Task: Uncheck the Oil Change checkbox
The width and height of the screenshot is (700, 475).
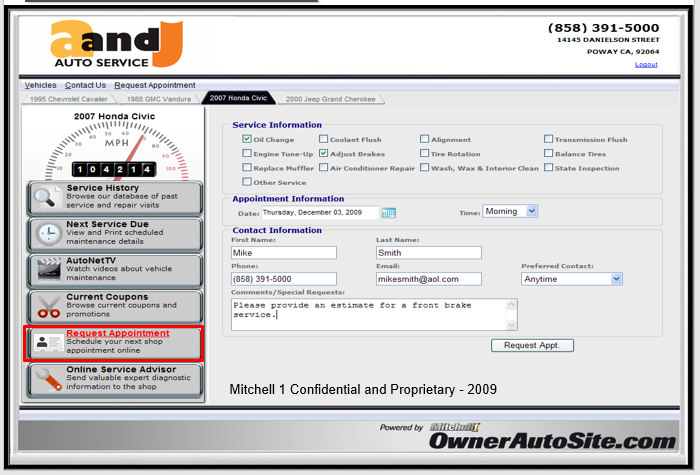Action: point(247,140)
